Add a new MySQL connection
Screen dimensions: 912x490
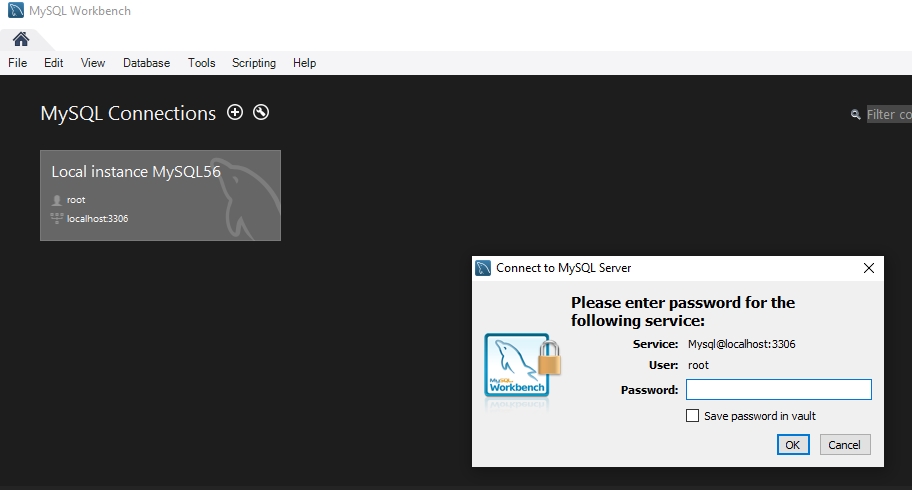pyautogui.click(x=235, y=112)
